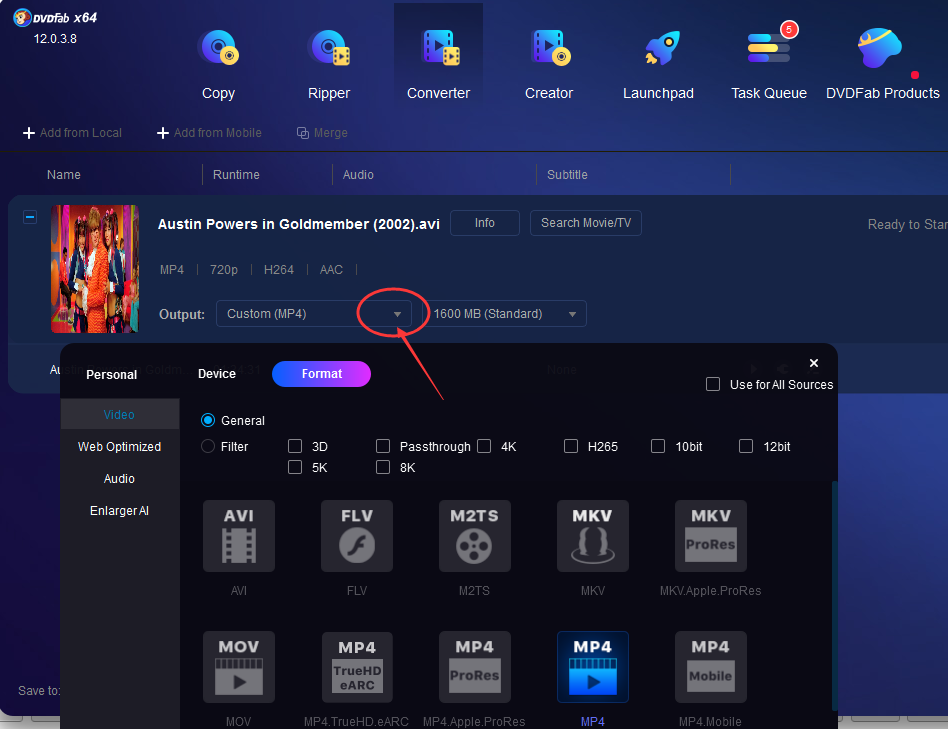The image size is (948, 729).
Task: Click the Merge icon
Action: coord(303,133)
